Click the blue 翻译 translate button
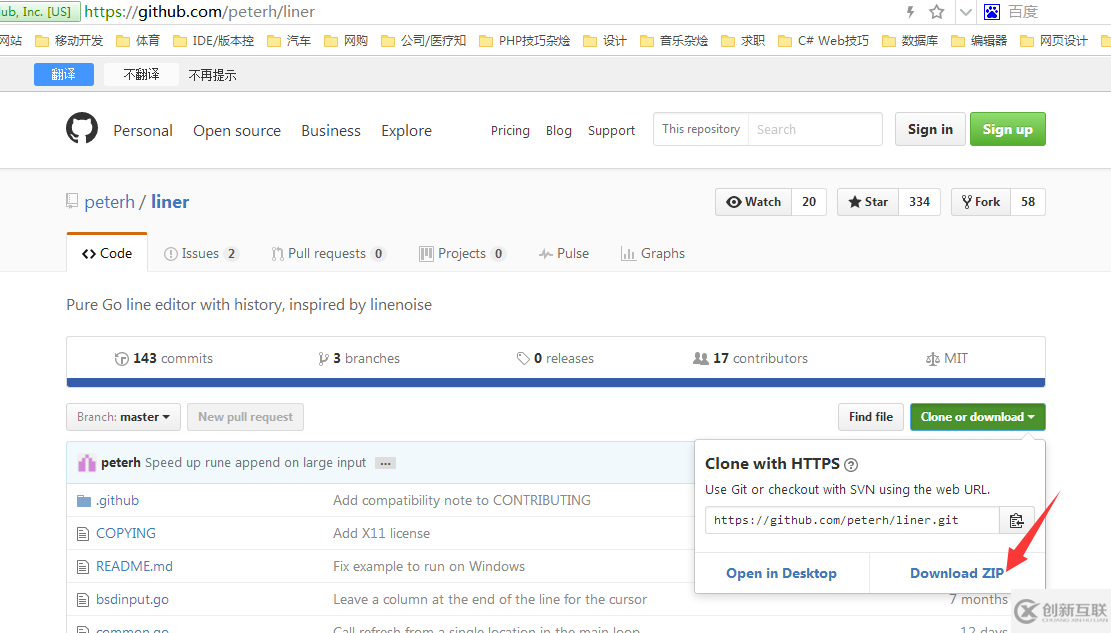Image resolution: width=1111 pixels, height=633 pixels. (64, 74)
